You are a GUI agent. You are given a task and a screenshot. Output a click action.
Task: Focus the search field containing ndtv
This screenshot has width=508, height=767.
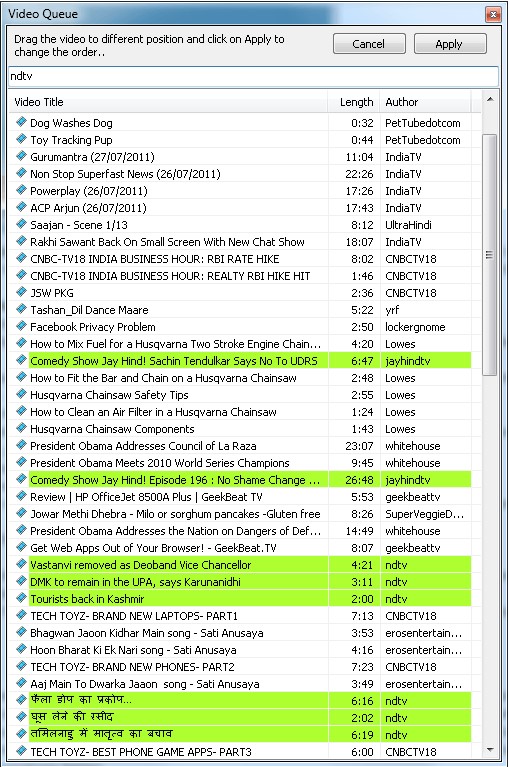tap(253, 76)
